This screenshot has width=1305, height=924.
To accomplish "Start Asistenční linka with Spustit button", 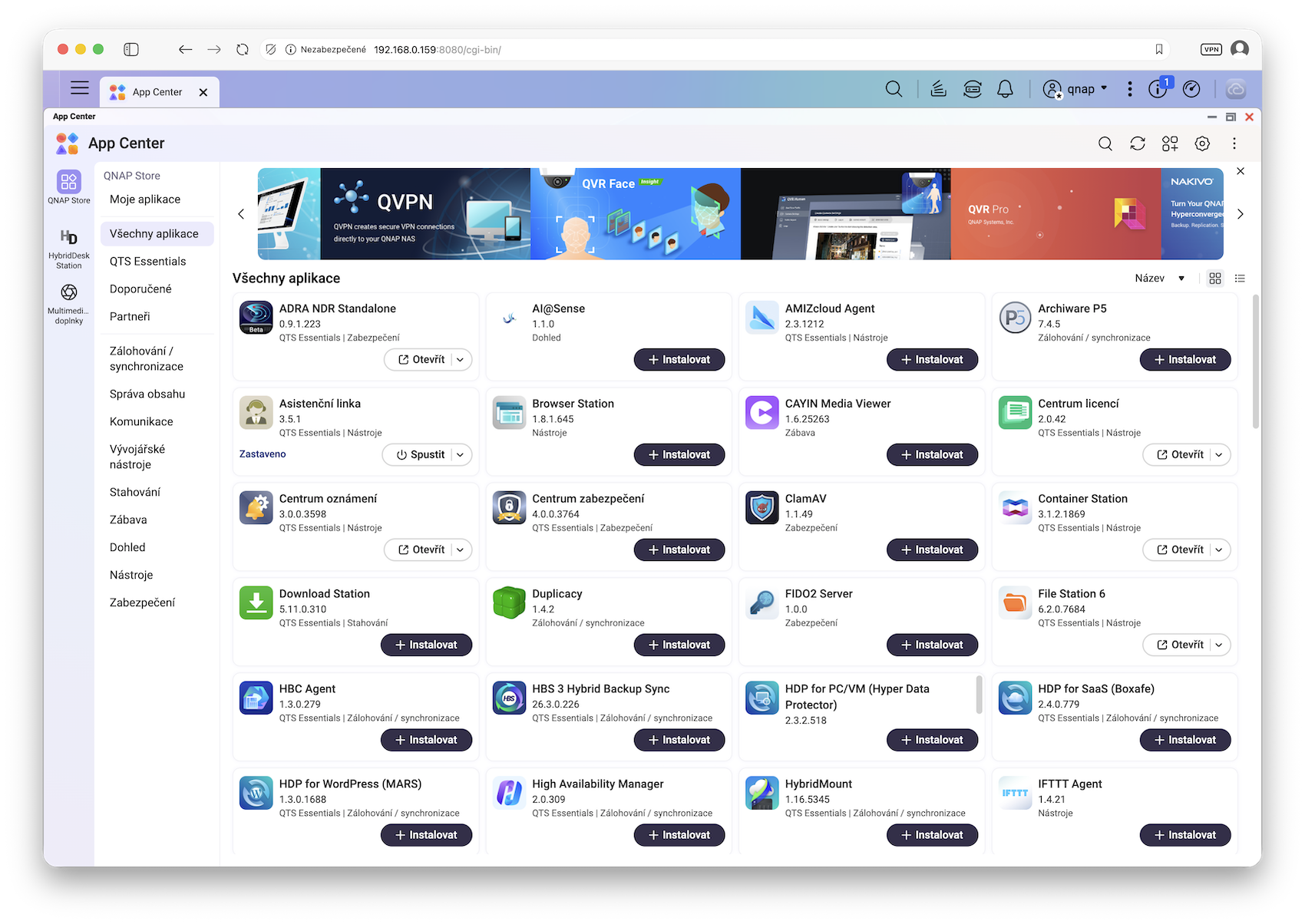I will coord(420,455).
